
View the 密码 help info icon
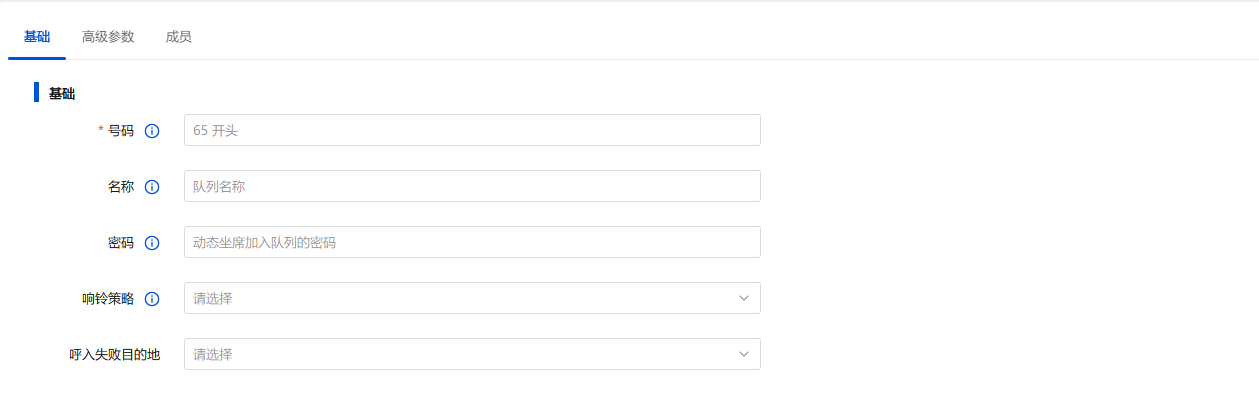coord(153,243)
